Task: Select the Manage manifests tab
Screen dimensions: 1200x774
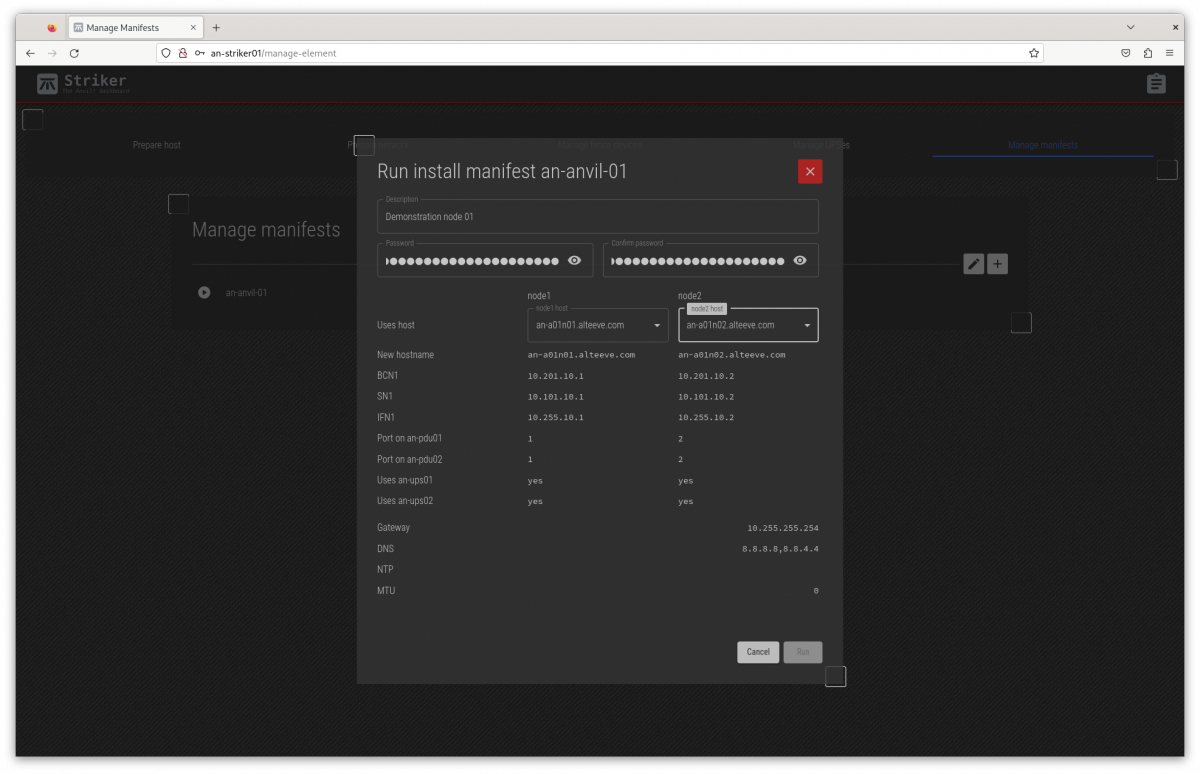Action: (1042, 145)
